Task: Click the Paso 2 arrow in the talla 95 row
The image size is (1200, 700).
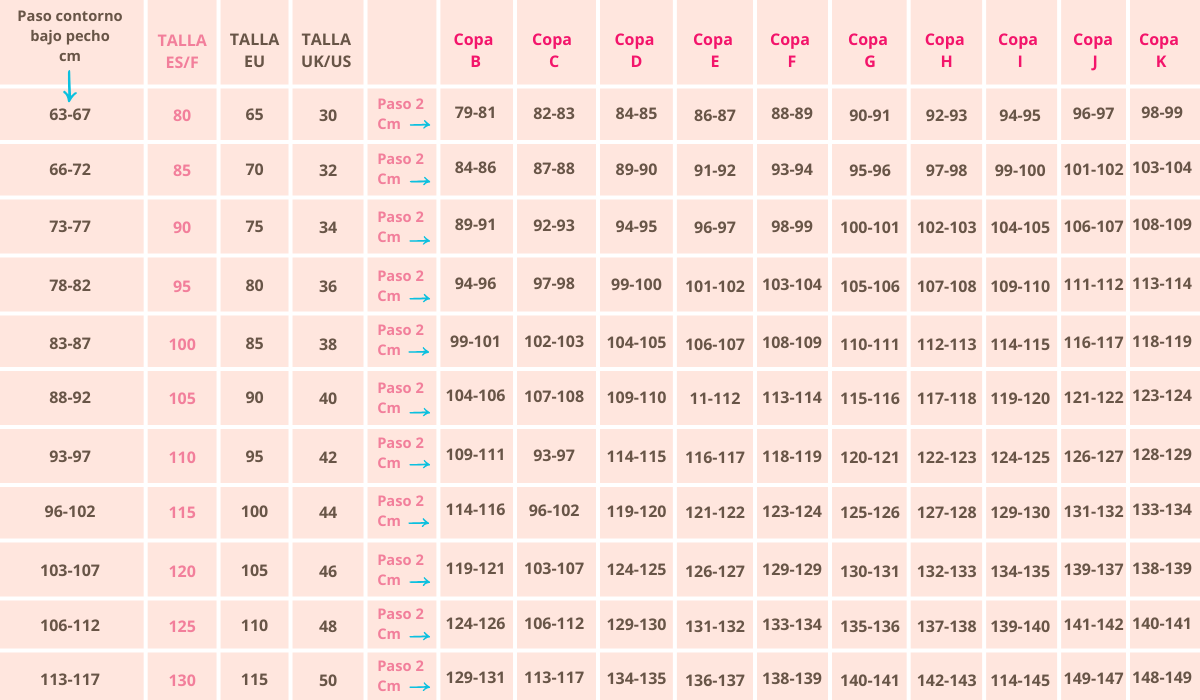Action: click(419, 298)
